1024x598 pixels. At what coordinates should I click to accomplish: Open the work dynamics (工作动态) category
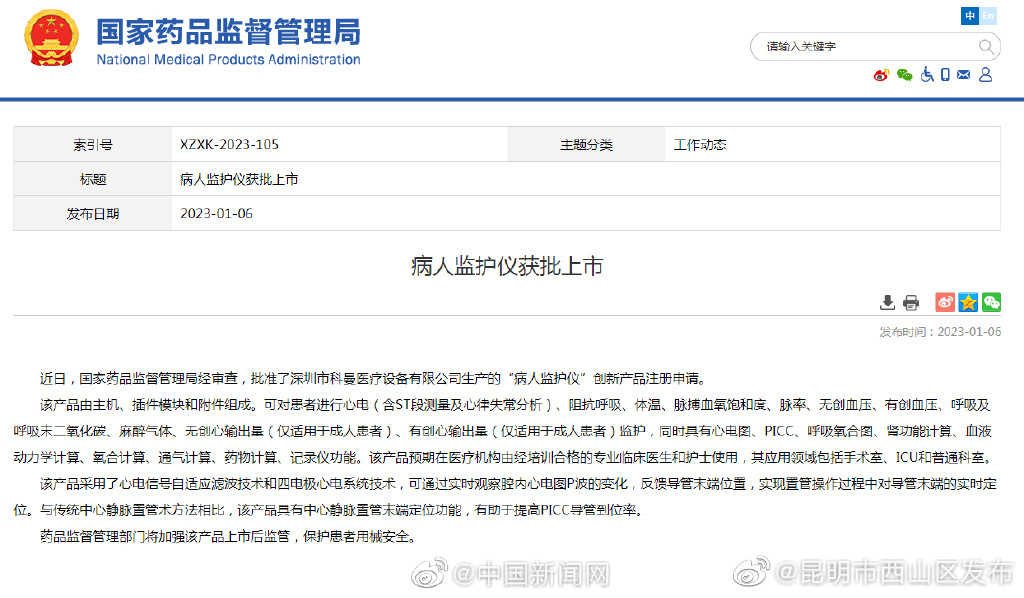coord(700,143)
